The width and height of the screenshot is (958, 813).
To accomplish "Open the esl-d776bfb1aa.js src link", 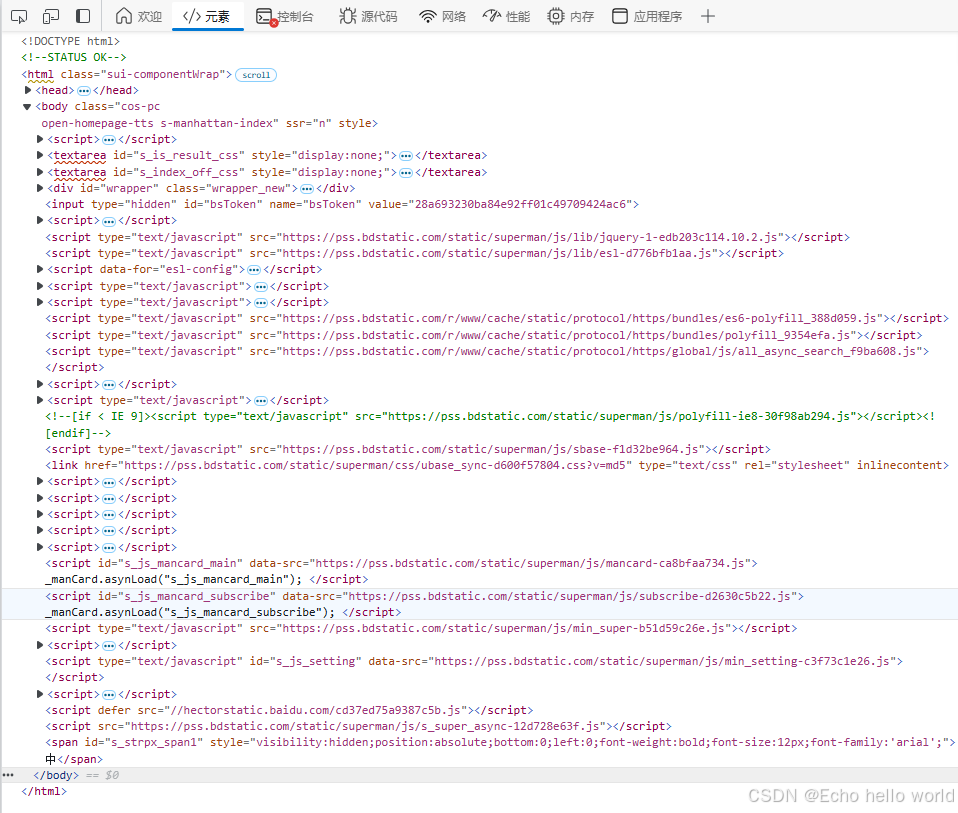I will tap(497, 253).
